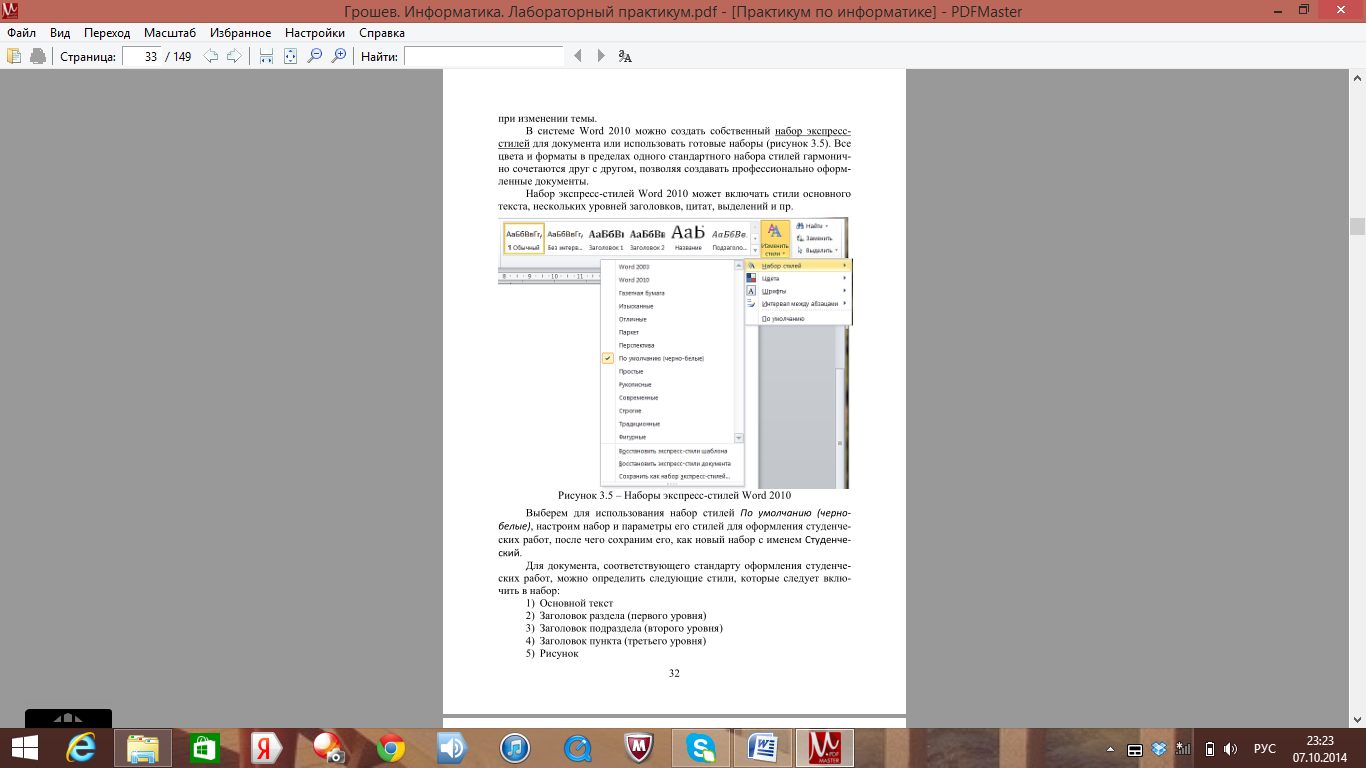The height and width of the screenshot is (768, 1366).
Task: Open File Explorer from taskbar
Action: coord(143,748)
